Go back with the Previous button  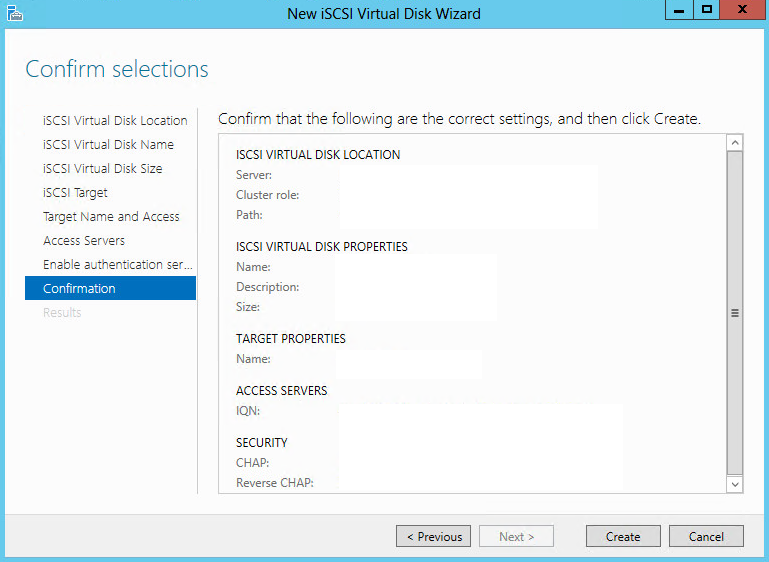click(434, 537)
